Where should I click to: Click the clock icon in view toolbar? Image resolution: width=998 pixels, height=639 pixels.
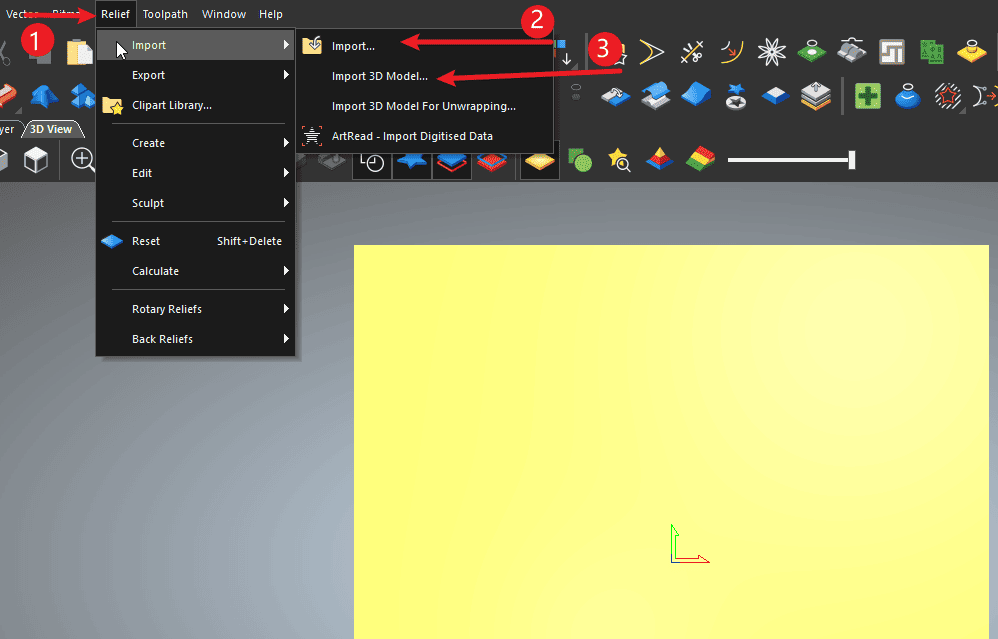click(x=374, y=162)
